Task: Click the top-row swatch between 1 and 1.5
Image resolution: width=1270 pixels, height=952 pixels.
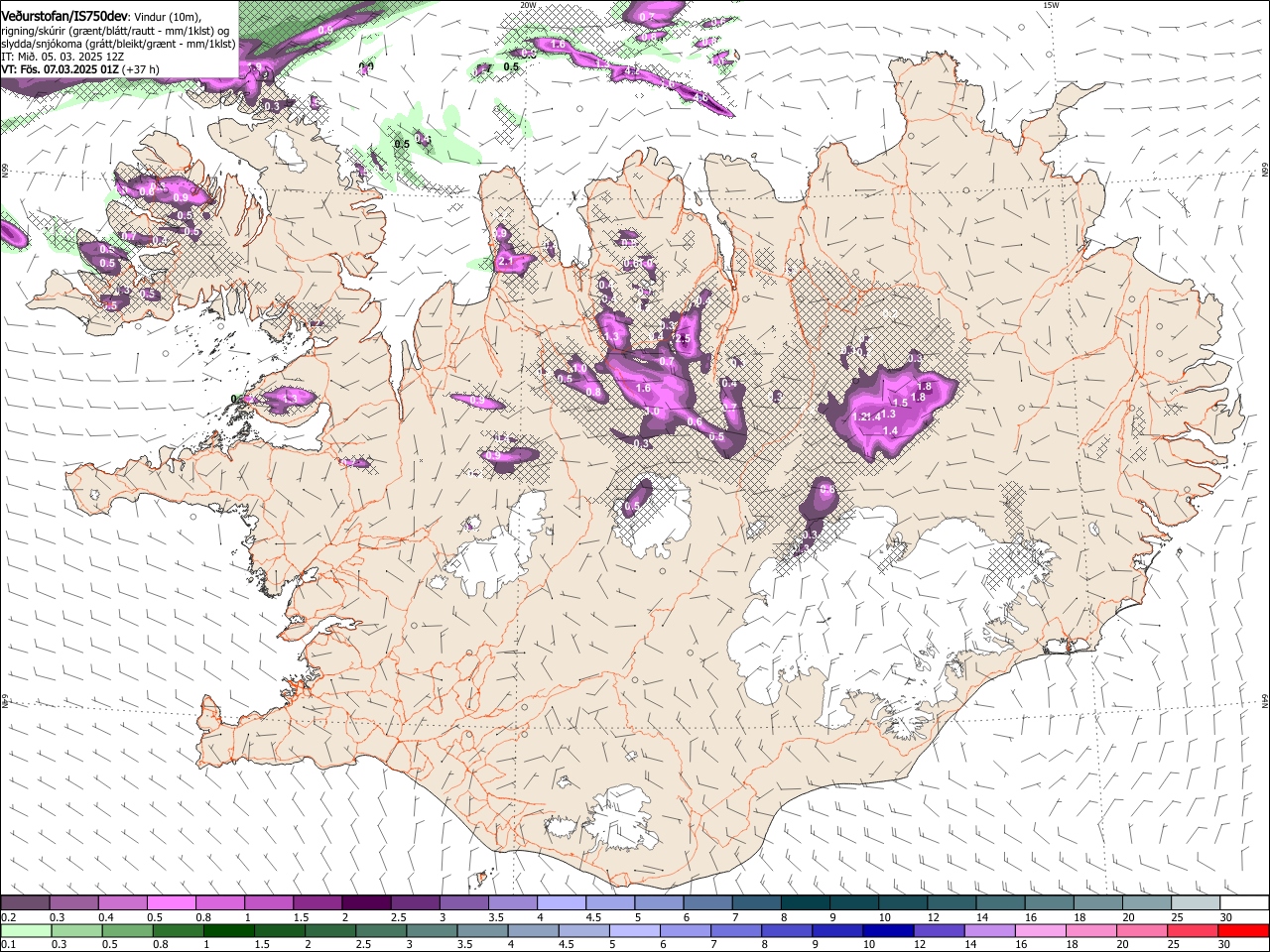Action: pyautogui.click(x=269, y=903)
